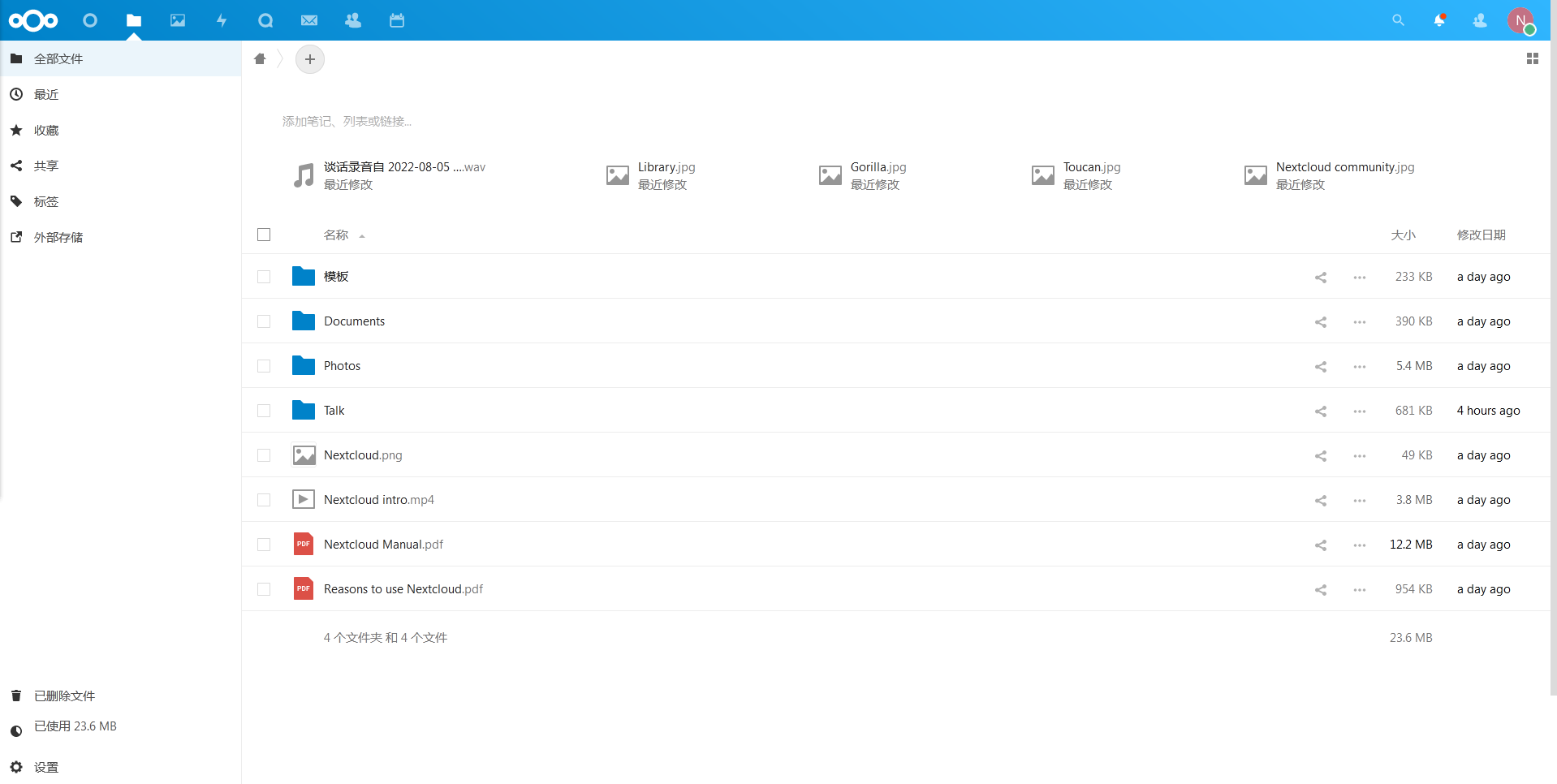
Task: Open more actions for 模板 folder
Action: [x=1360, y=278]
